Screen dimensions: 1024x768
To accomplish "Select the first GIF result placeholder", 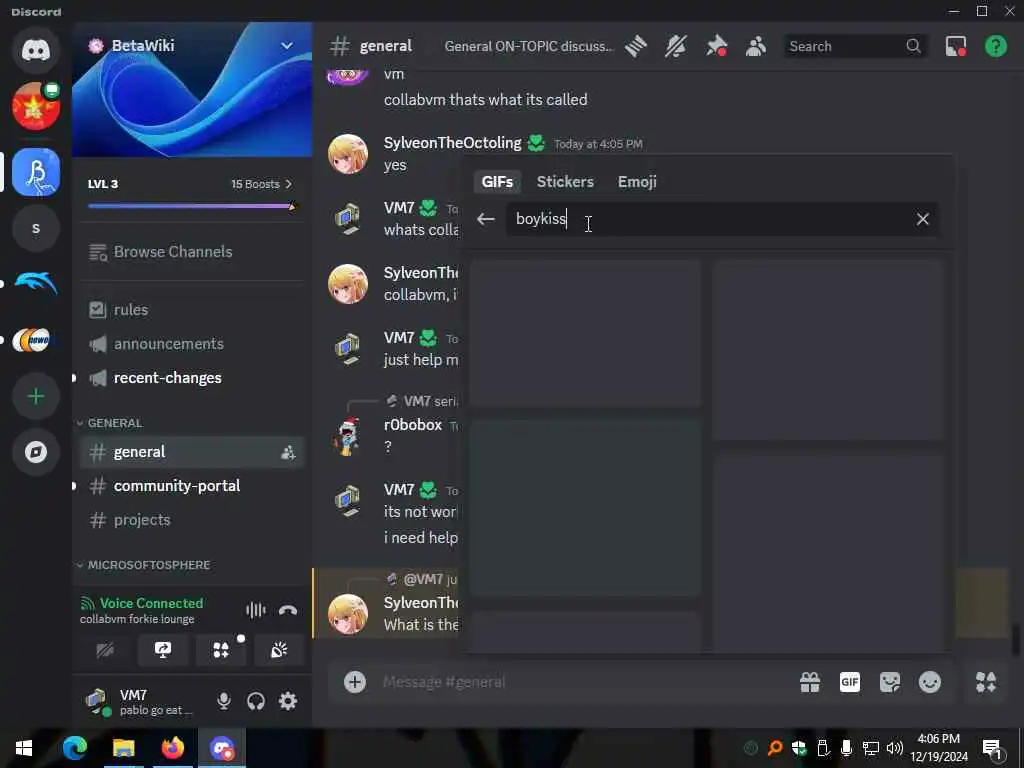I will point(586,333).
